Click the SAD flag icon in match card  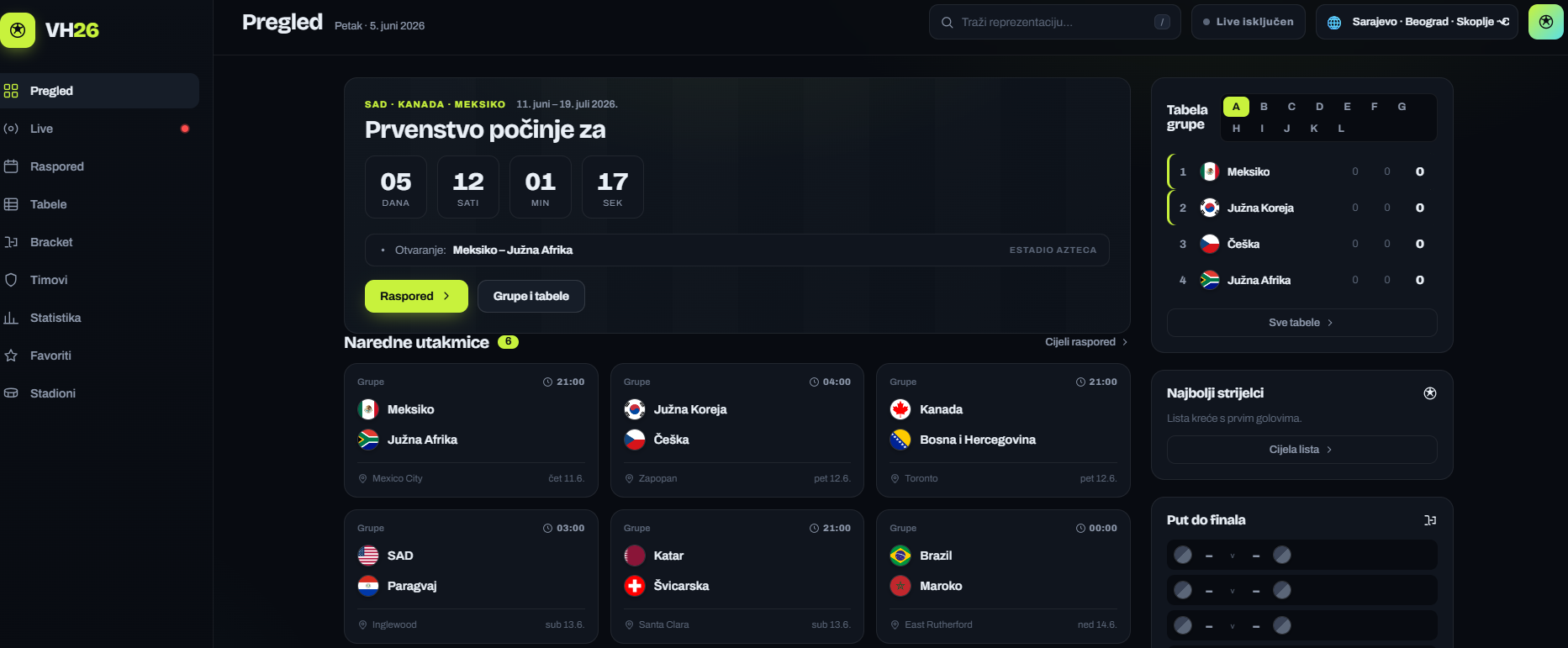click(x=368, y=556)
